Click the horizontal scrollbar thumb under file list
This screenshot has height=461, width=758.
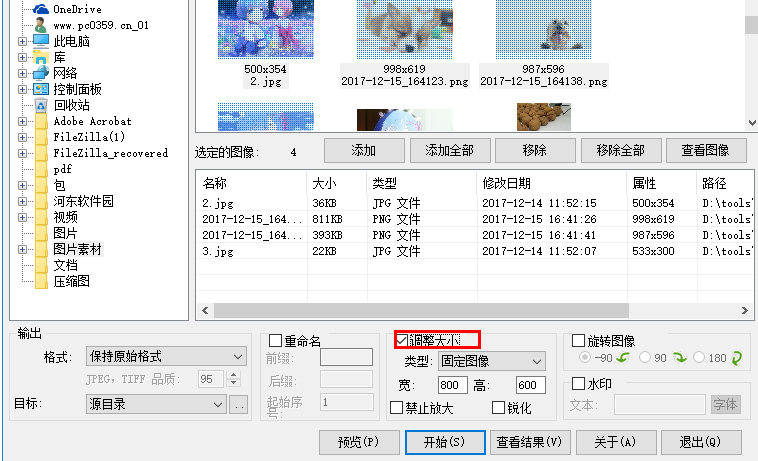pyautogui.click(x=422, y=310)
